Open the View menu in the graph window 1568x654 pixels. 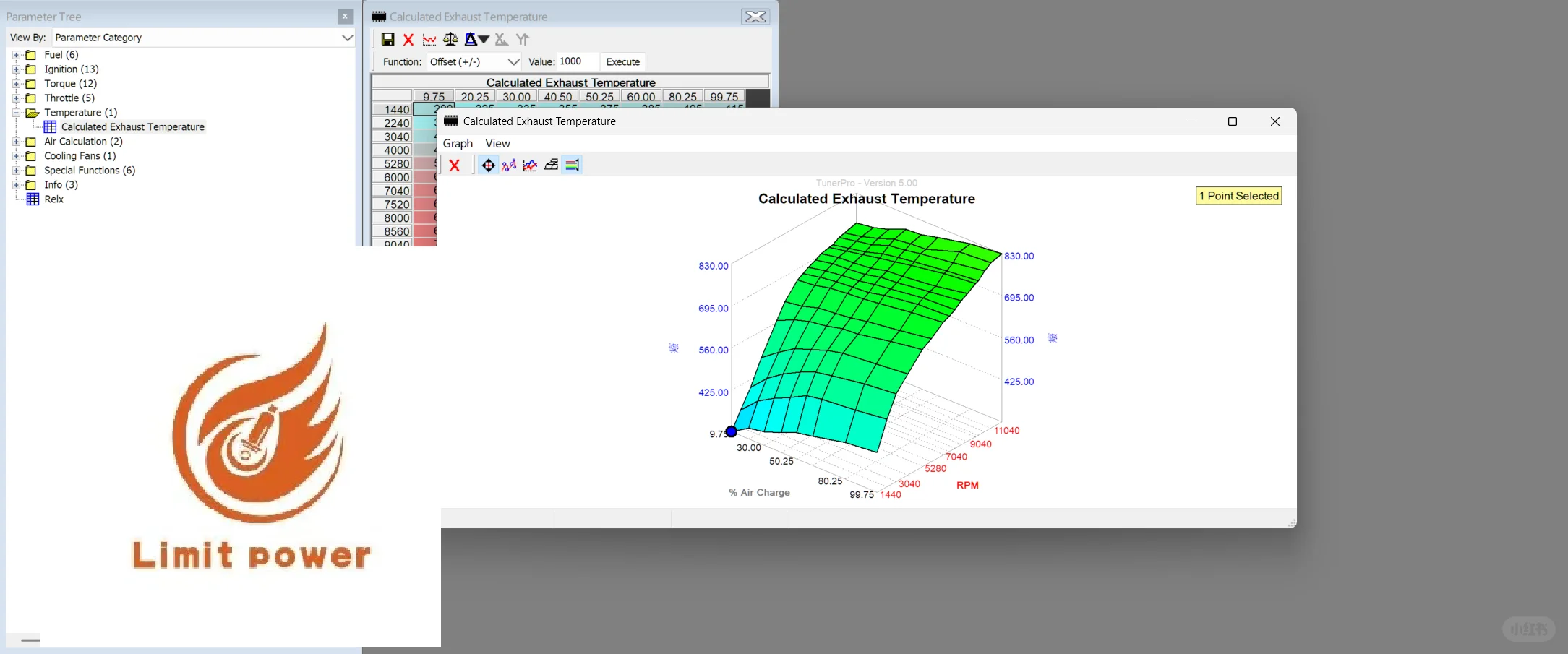[x=497, y=143]
